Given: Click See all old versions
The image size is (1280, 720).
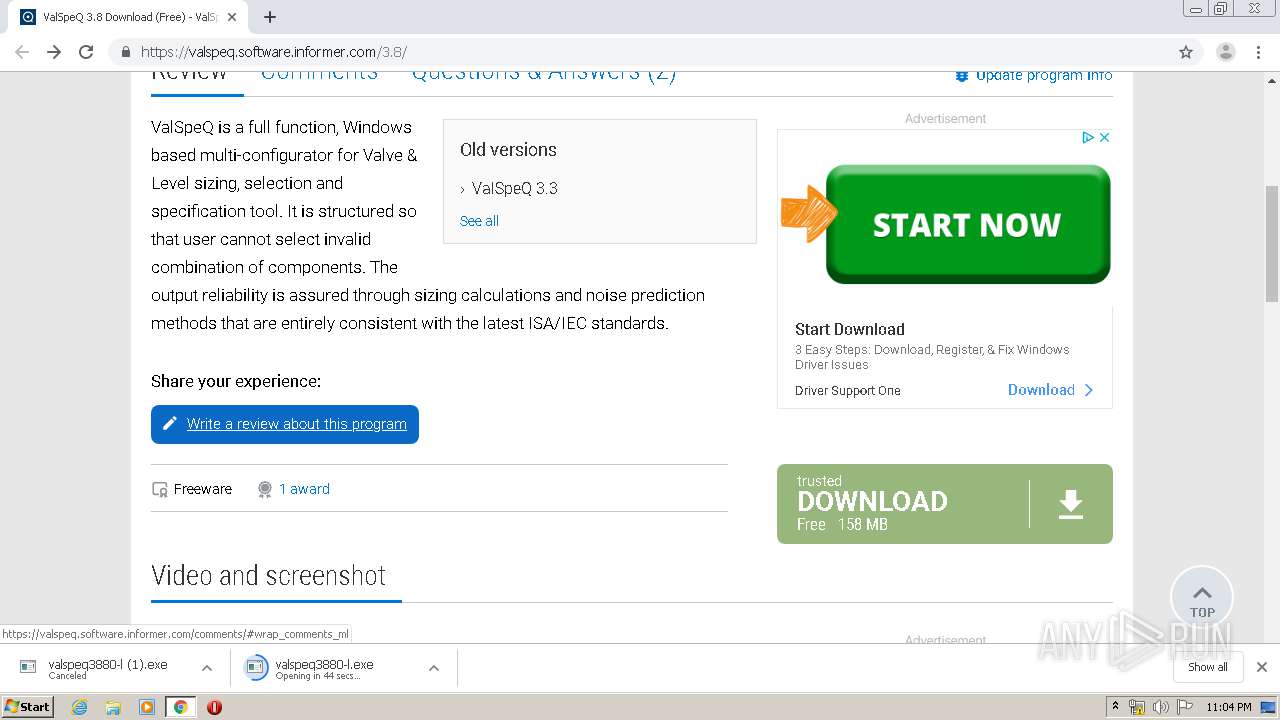Looking at the screenshot, I should [479, 221].
